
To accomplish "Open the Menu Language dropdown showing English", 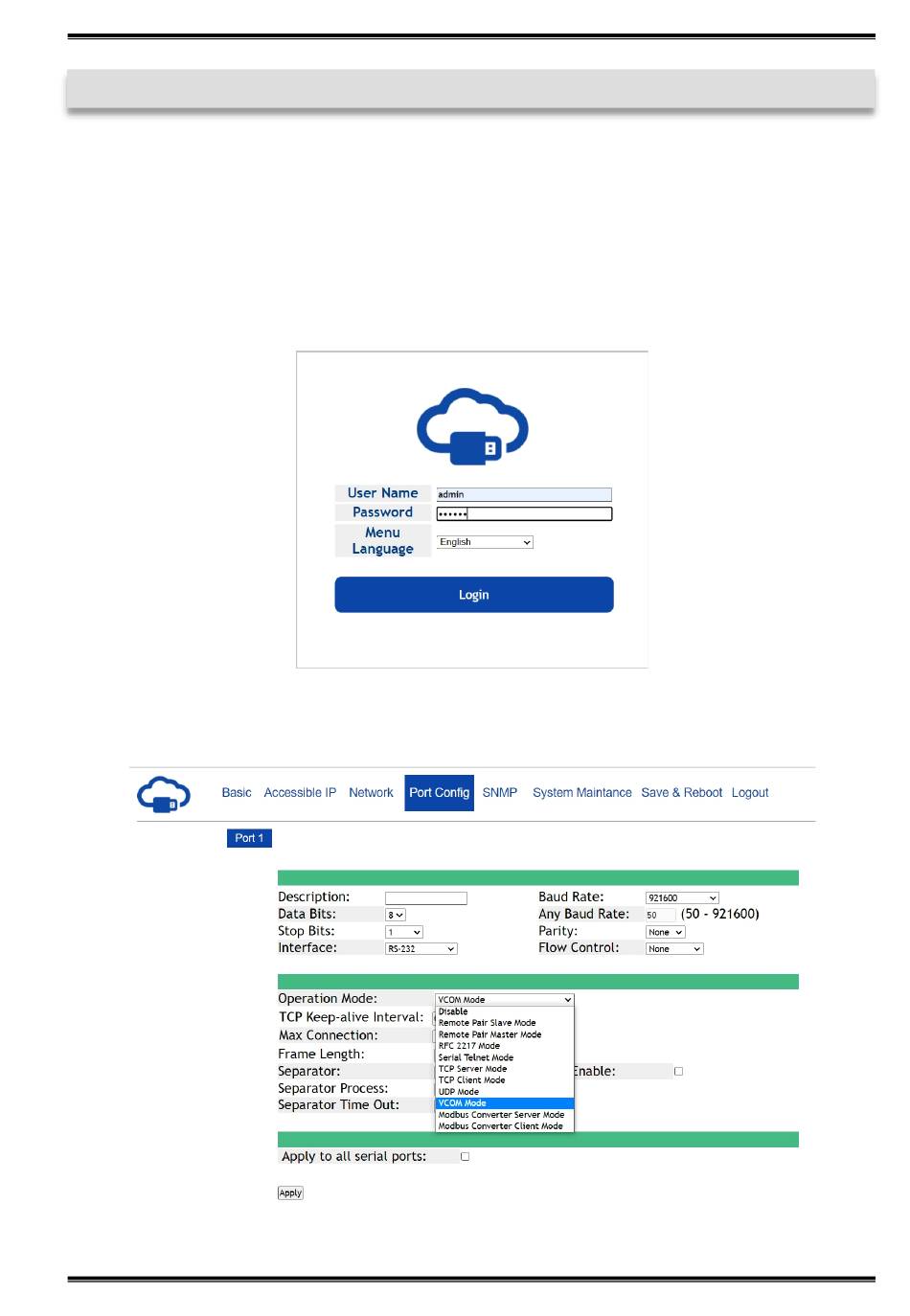I will 485,542.
